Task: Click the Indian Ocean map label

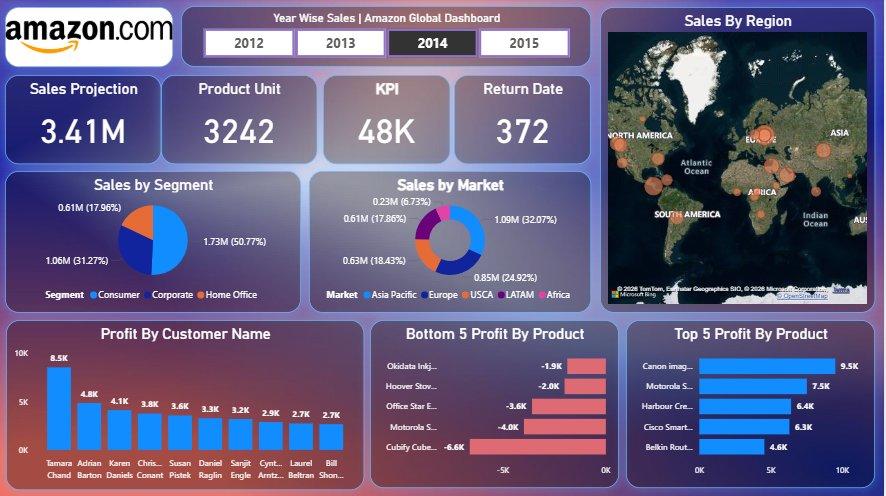Action: tap(815, 219)
